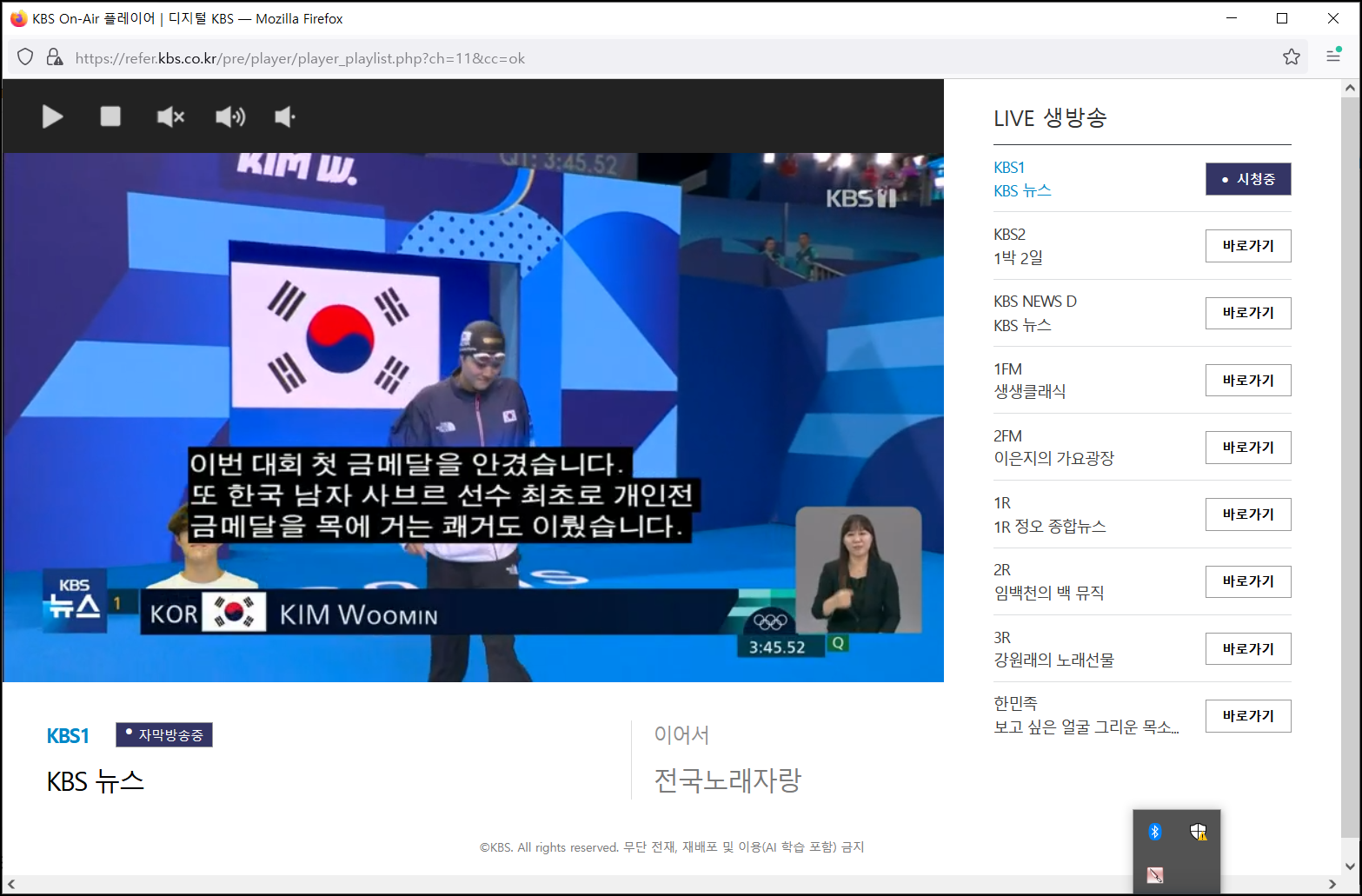Click the '강원래의 노래선물' program title
This screenshot has height=896, width=1362.
pos(1053,660)
